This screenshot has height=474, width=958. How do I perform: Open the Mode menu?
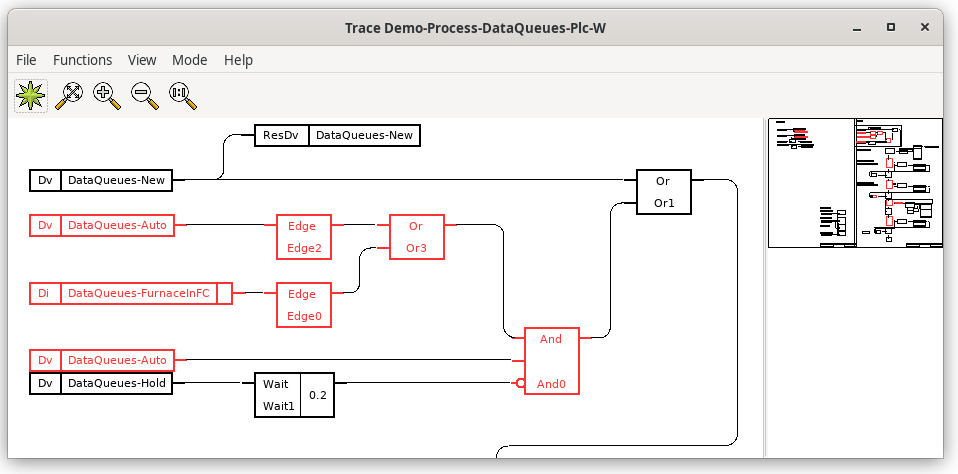pos(189,60)
